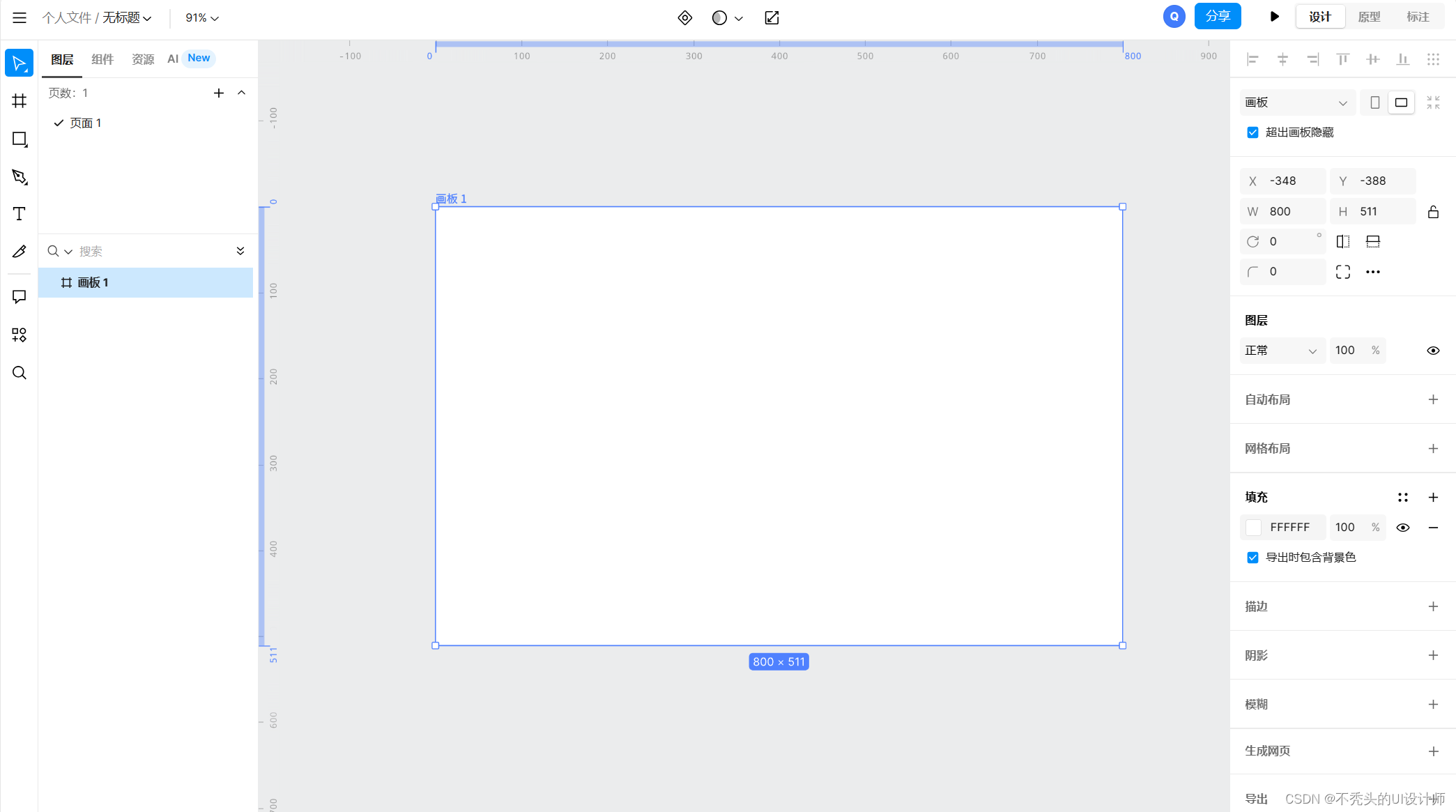Open the 91% zoom dropdown
This screenshot has height=812, width=1456.
pos(202,18)
